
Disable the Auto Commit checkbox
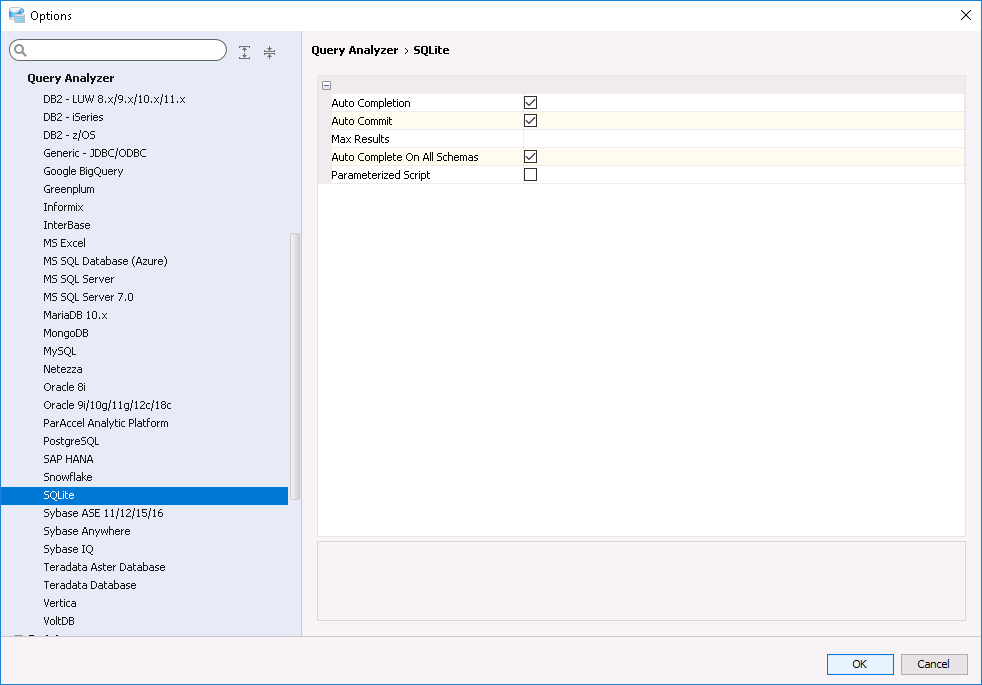click(531, 121)
